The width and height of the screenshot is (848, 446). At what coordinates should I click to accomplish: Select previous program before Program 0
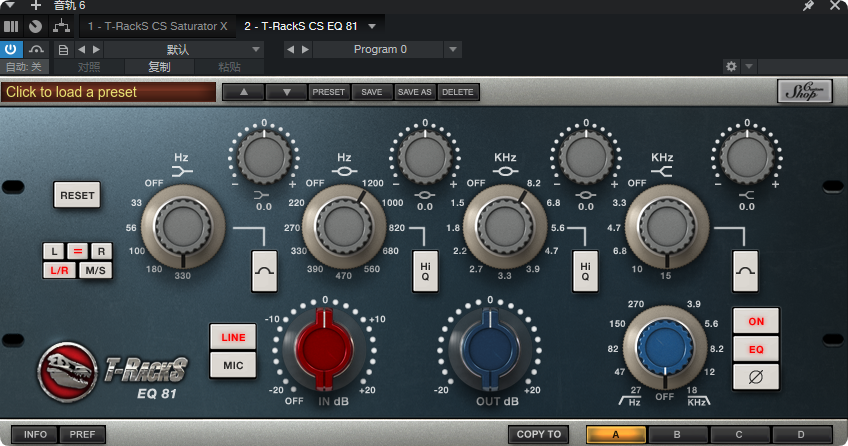(x=290, y=50)
